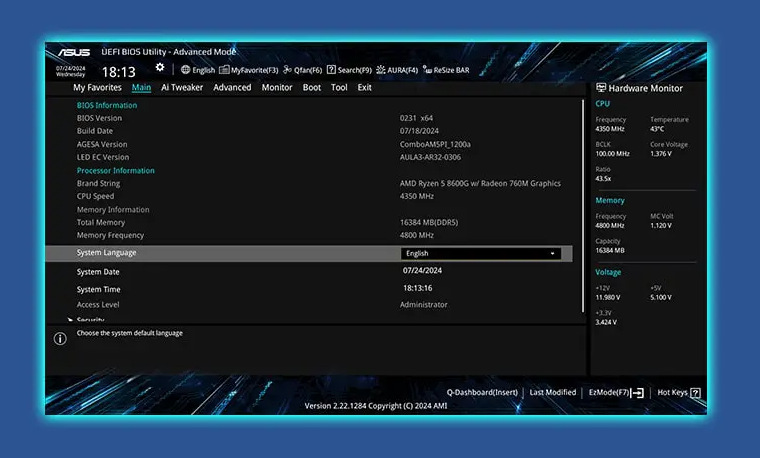
Task: Click the EzMode(F7) switch arrow icon
Action: (638, 393)
